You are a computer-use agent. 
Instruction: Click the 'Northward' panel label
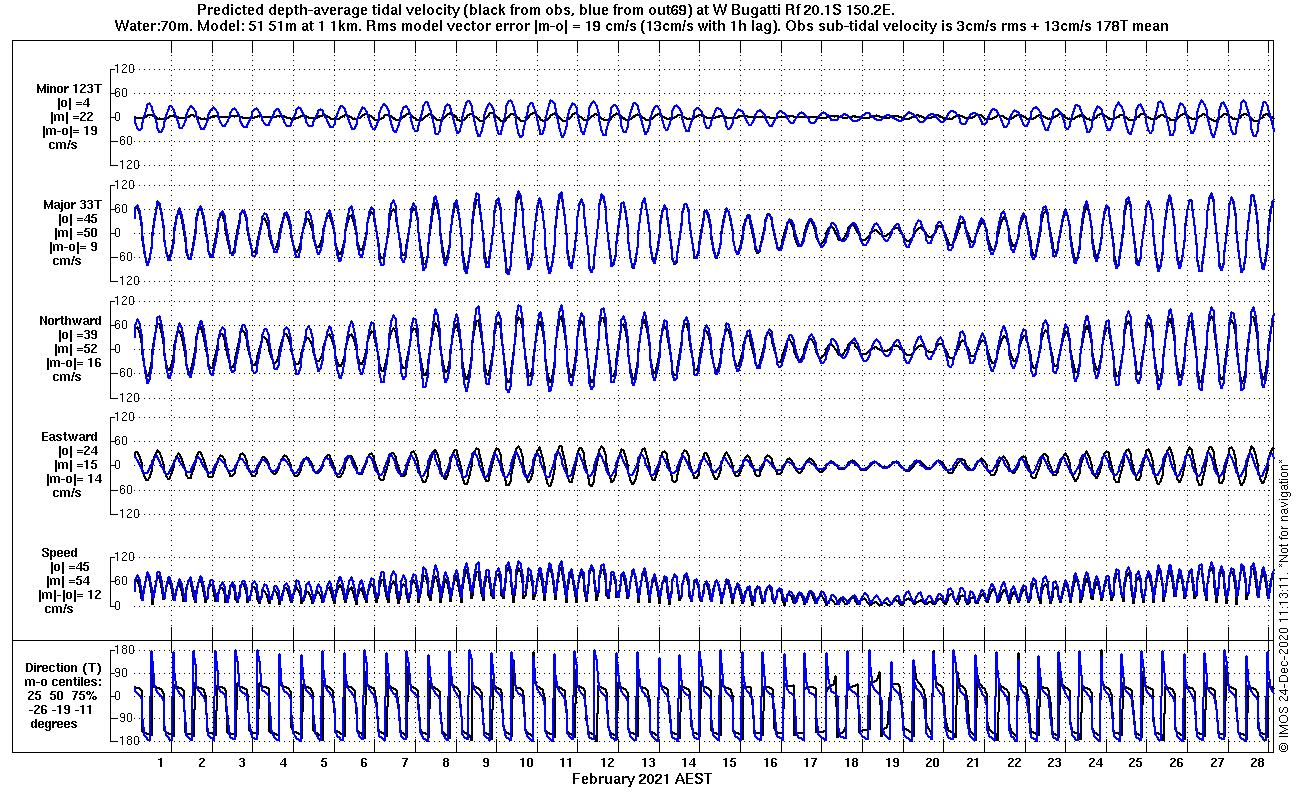[x=70, y=321]
